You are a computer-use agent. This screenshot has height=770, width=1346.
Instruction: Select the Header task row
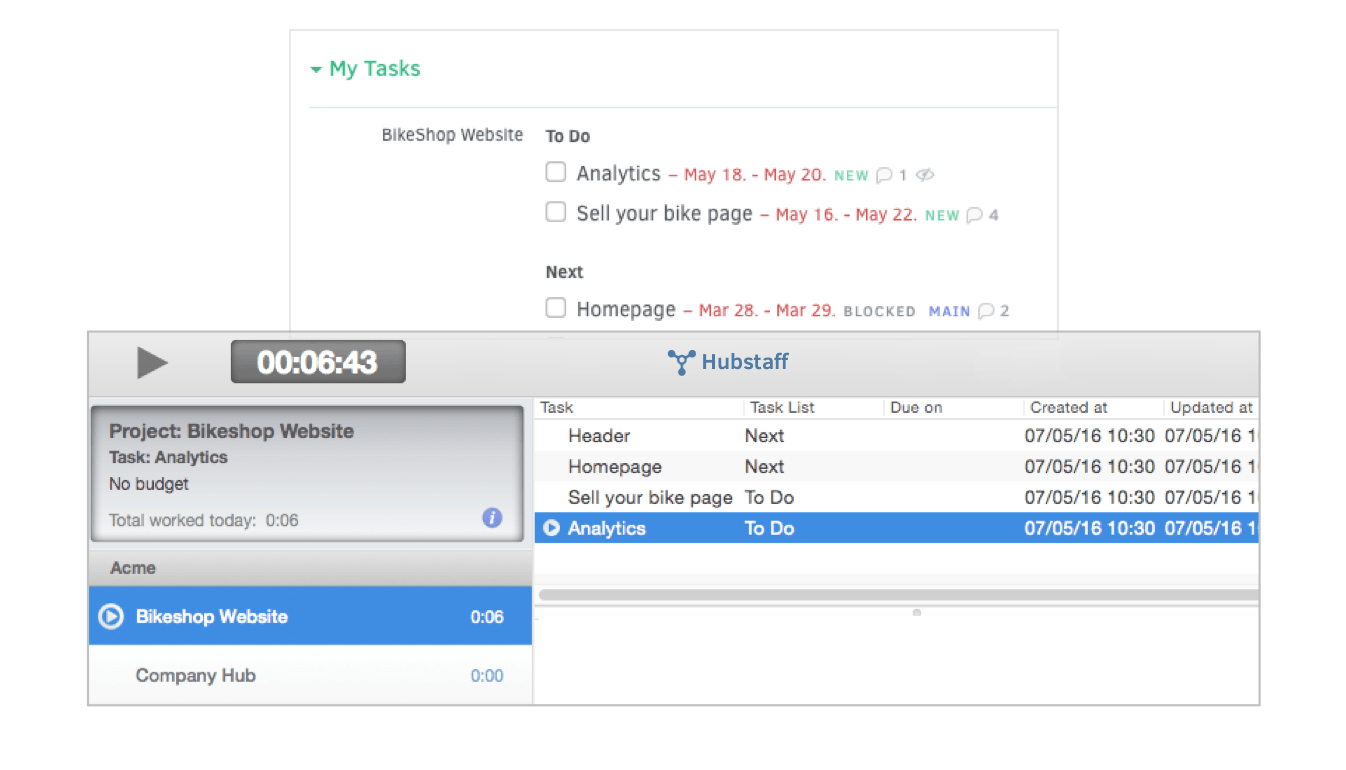(x=897, y=436)
